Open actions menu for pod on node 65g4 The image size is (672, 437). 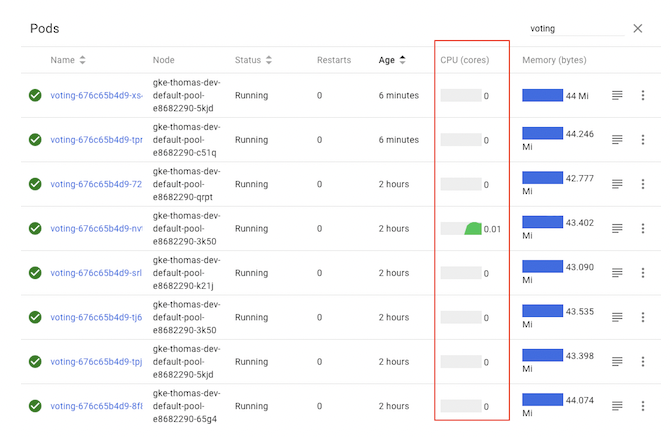coord(643,406)
